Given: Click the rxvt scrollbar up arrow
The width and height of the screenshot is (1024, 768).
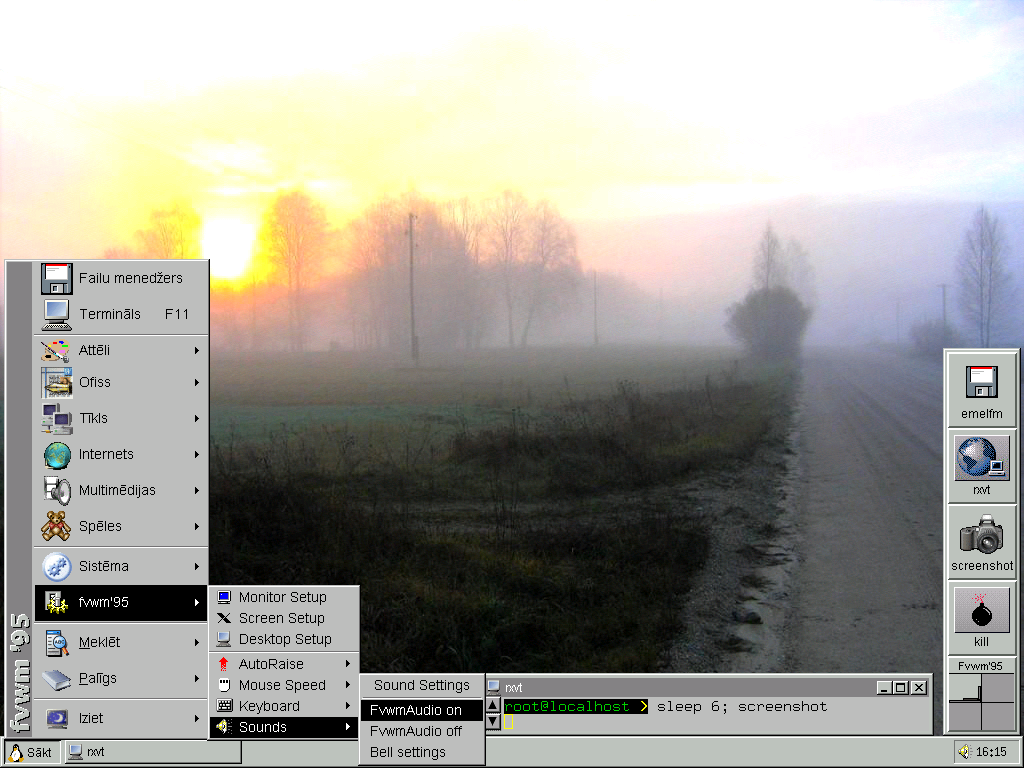Looking at the screenshot, I should point(494,706).
